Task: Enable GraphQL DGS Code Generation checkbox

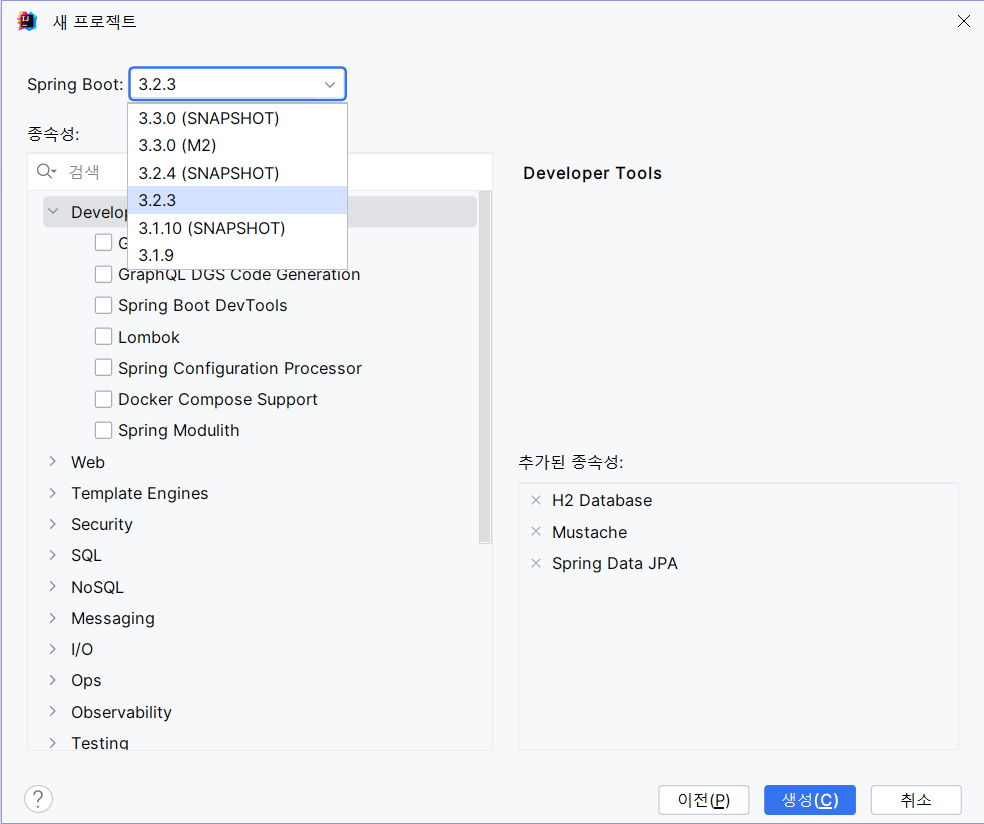Action: (x=104, y=274)
